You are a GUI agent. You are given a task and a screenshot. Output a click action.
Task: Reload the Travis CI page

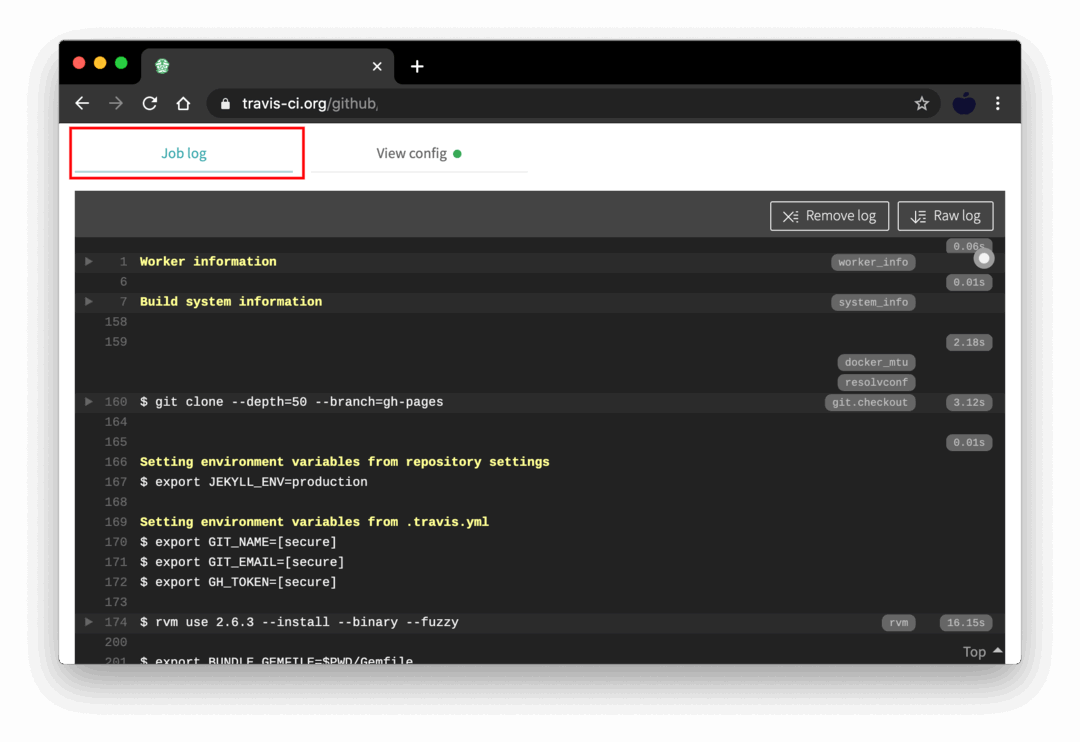click(150, 103)
